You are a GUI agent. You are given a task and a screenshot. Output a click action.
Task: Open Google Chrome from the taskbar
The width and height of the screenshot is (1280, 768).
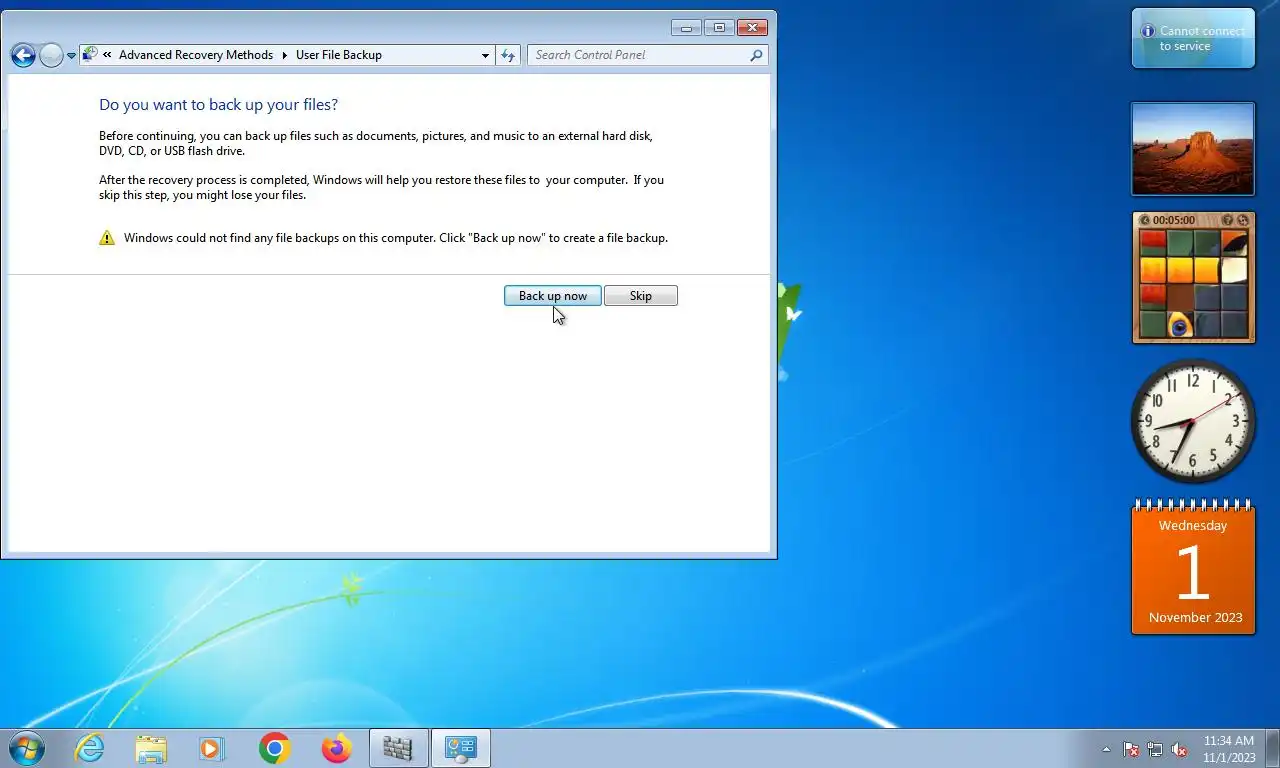274,748
